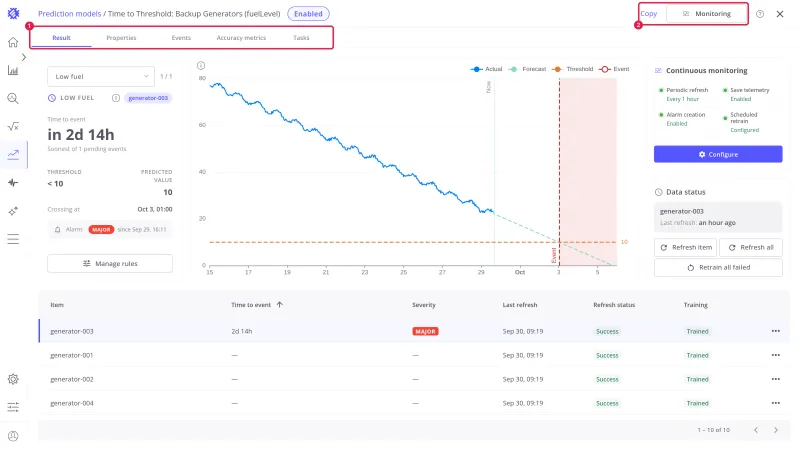800x450 pixels.
Task: Click the MAJOR alarm badge near the bell
Action: click(101, 230)
